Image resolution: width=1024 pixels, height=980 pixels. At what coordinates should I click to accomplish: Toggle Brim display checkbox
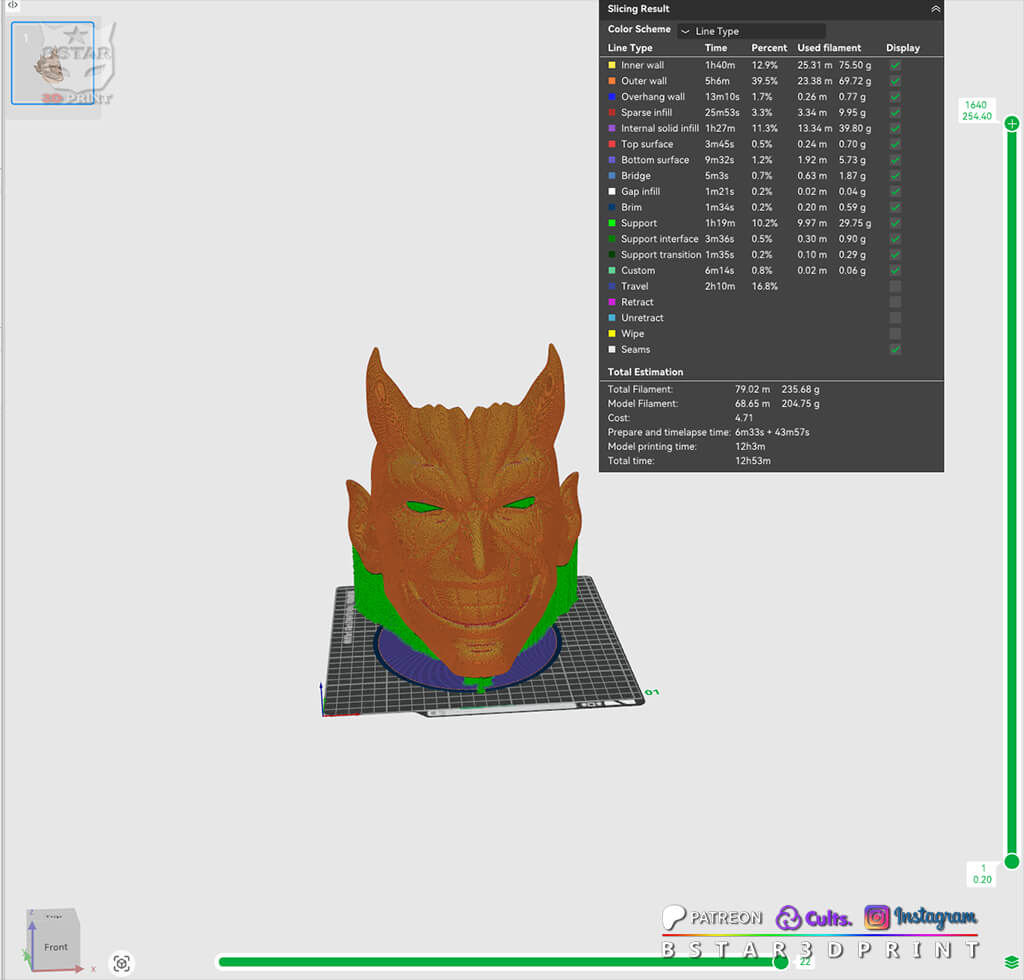pyautogui.click(x=895, y=207)
